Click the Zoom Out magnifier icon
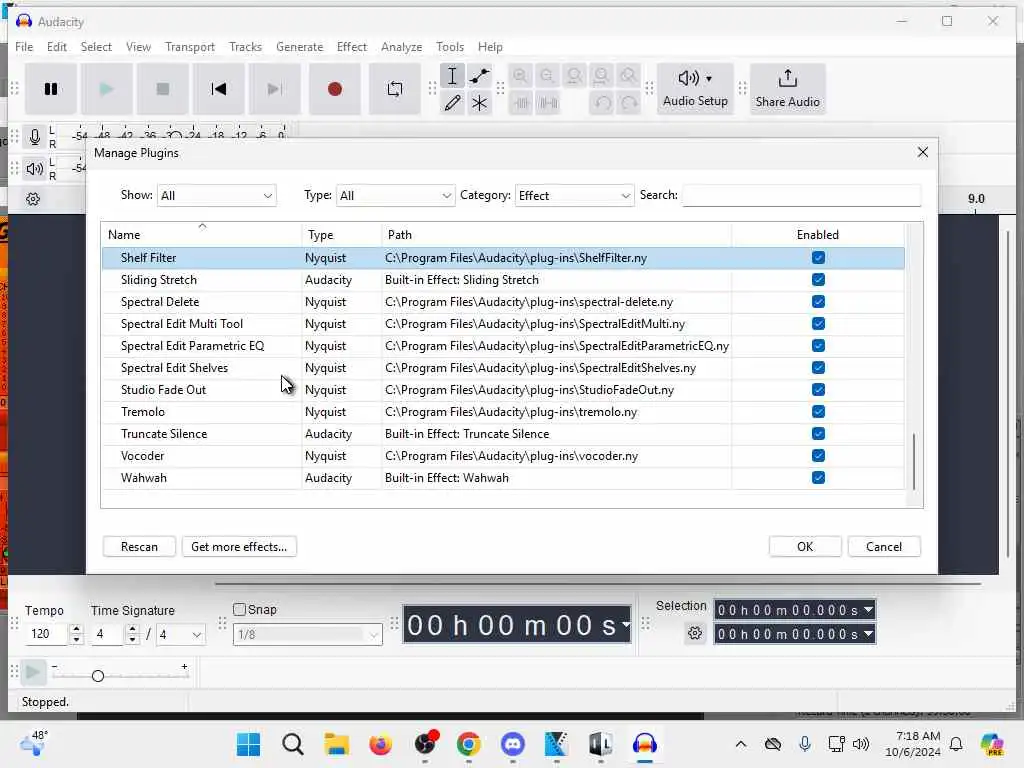 [547, 76]
